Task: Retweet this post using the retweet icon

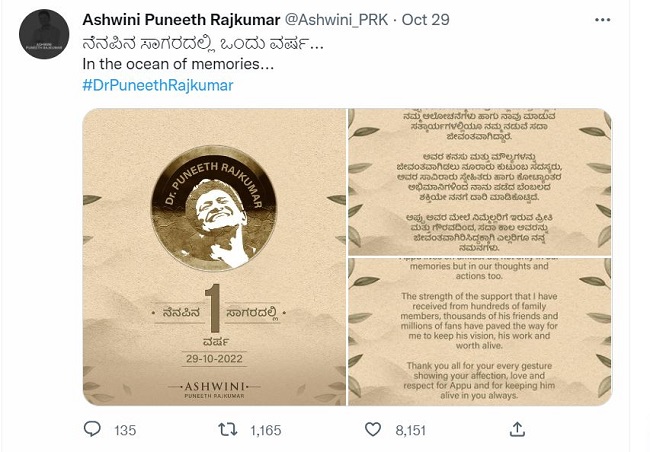Action: [228, 429]
